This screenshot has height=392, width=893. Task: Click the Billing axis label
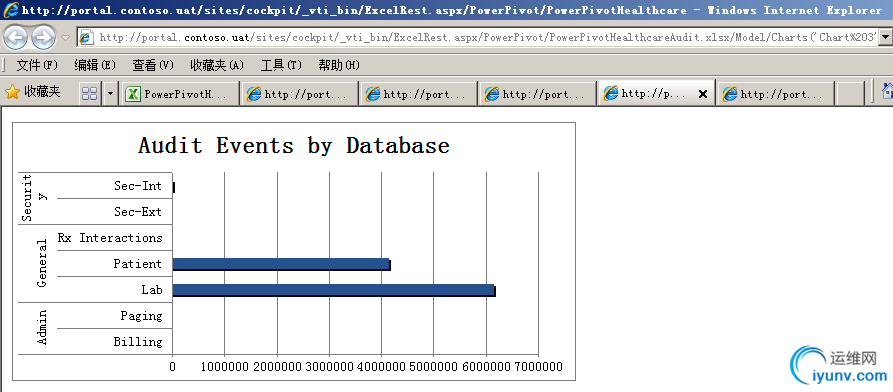point(138,342)
